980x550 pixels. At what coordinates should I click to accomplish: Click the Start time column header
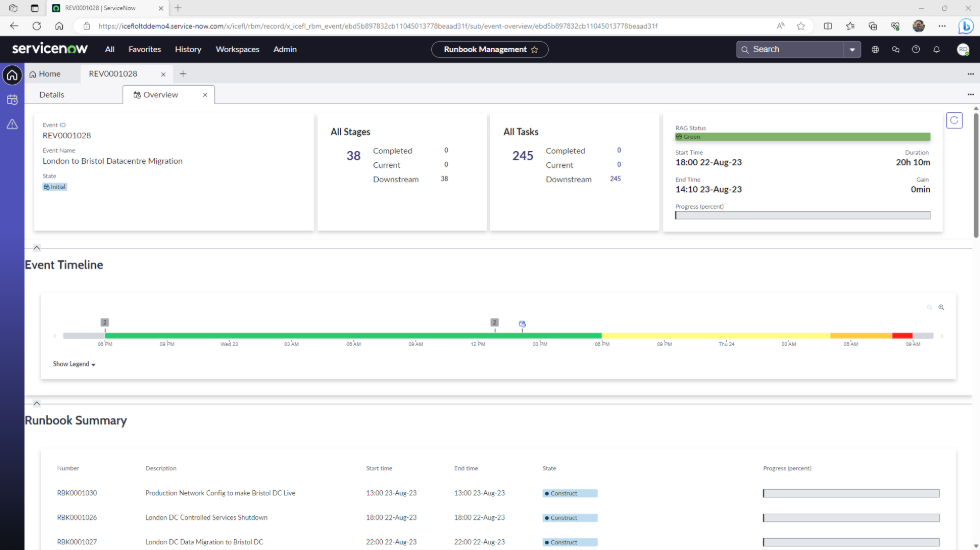point(379,468)
